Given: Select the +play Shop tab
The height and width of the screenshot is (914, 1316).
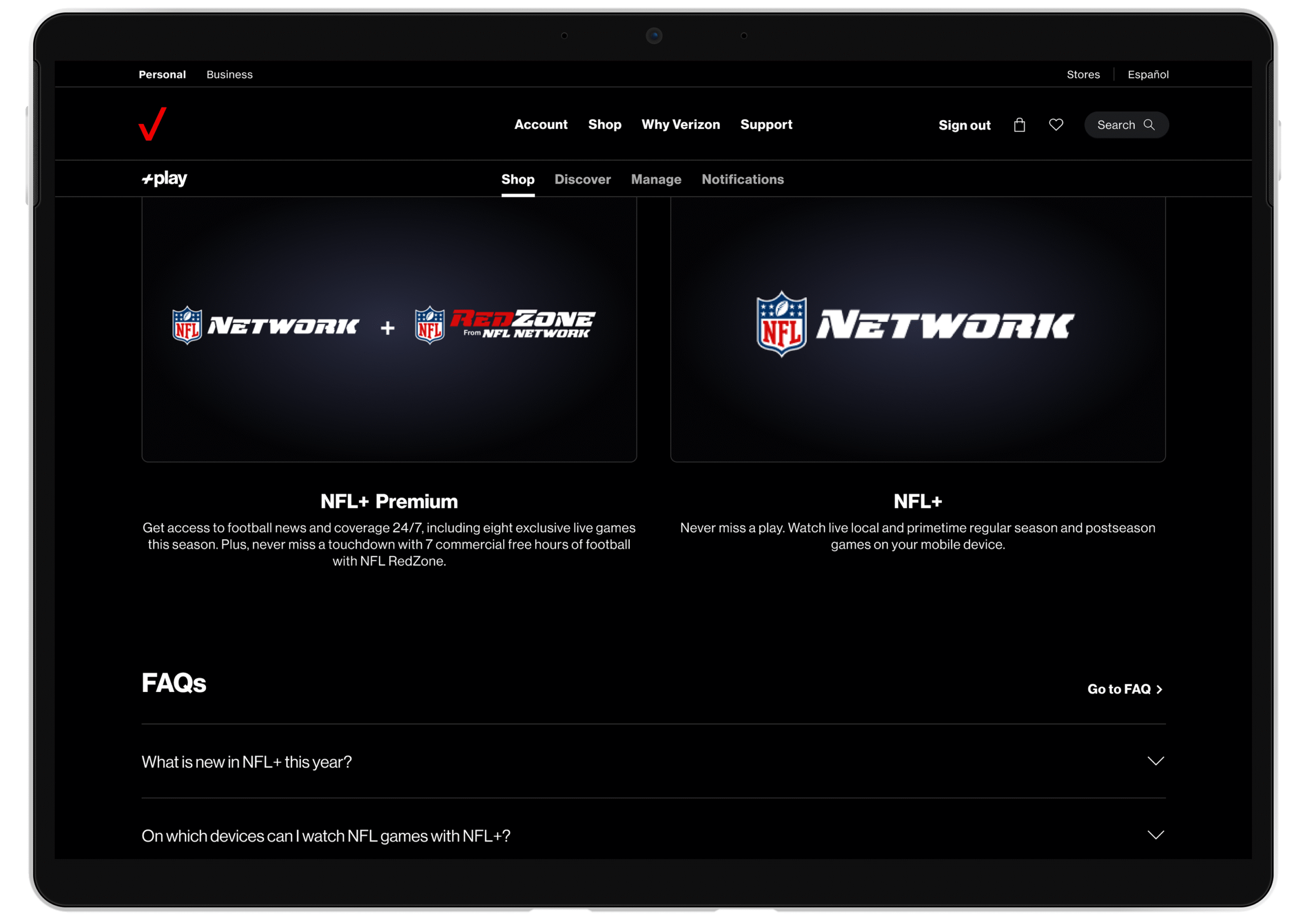Looking at the screenshot, I should coord(517,179).
